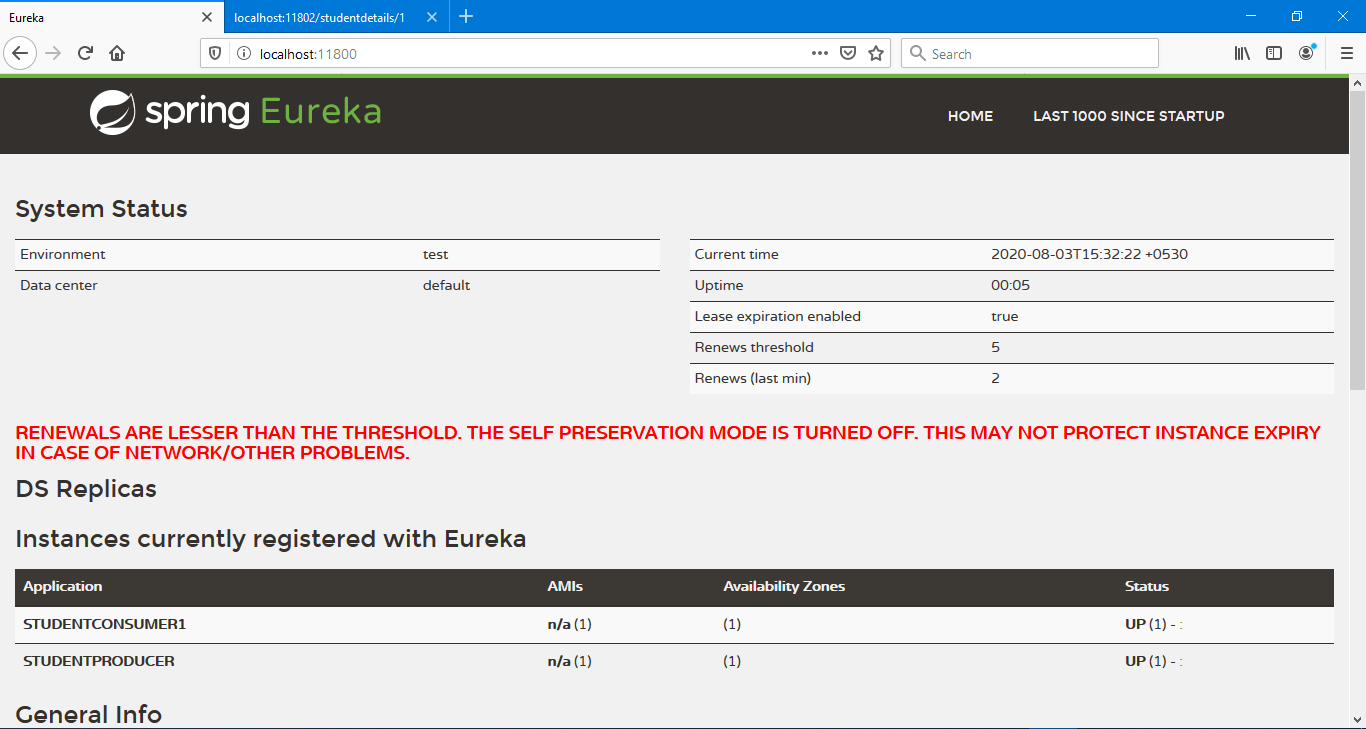Viewport: 1366px width, 729px height.
Task: Go to the browser Home page icon
Action: [x=117, y=54]
